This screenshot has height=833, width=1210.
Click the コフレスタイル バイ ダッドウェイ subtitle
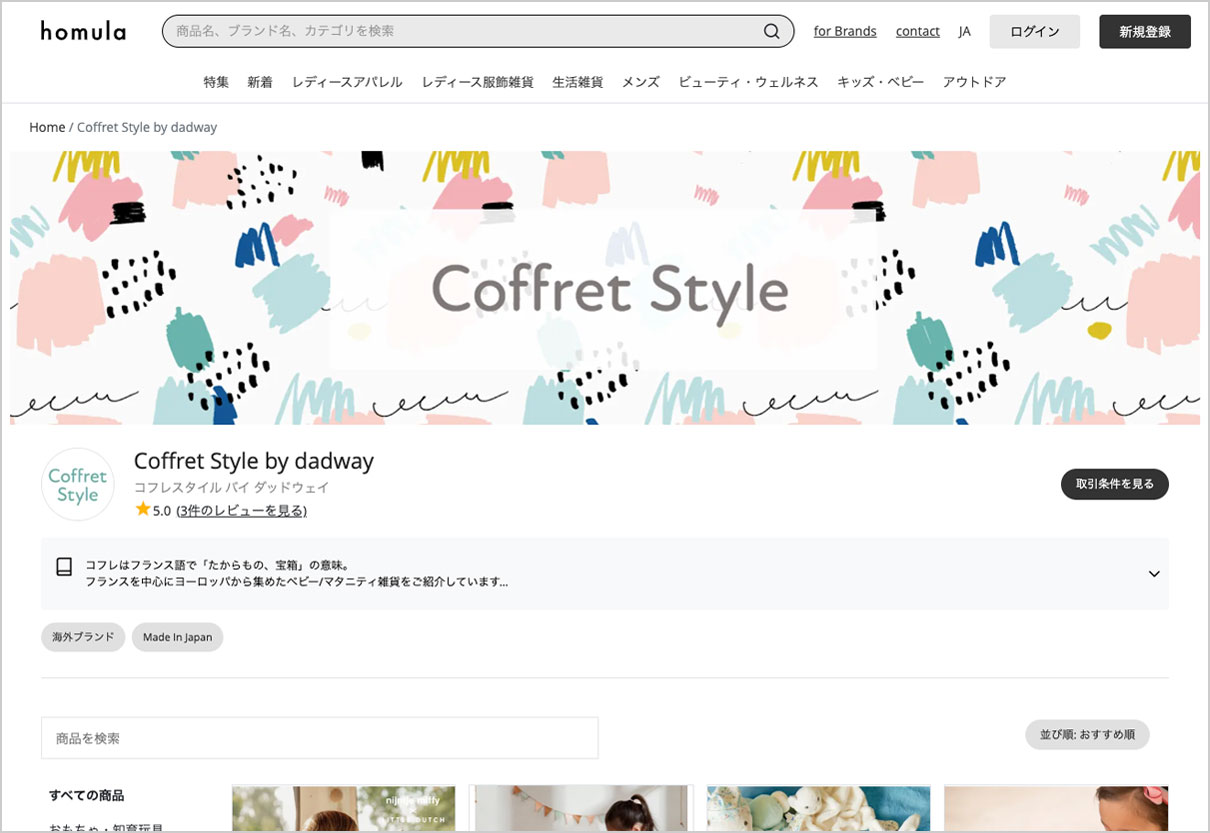(232, 487)
